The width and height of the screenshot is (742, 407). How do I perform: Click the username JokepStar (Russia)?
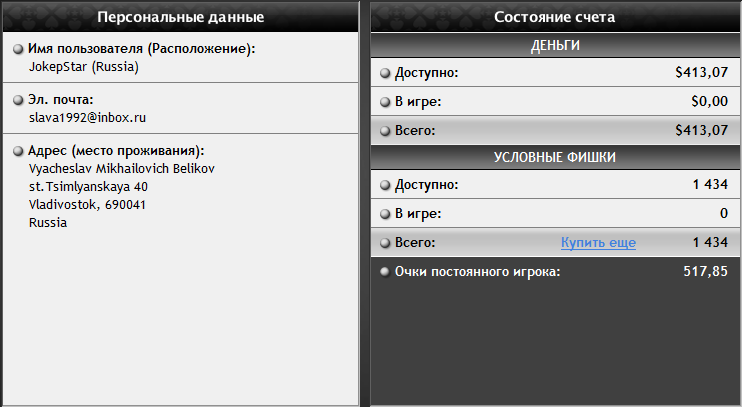(x=84, y=67)
